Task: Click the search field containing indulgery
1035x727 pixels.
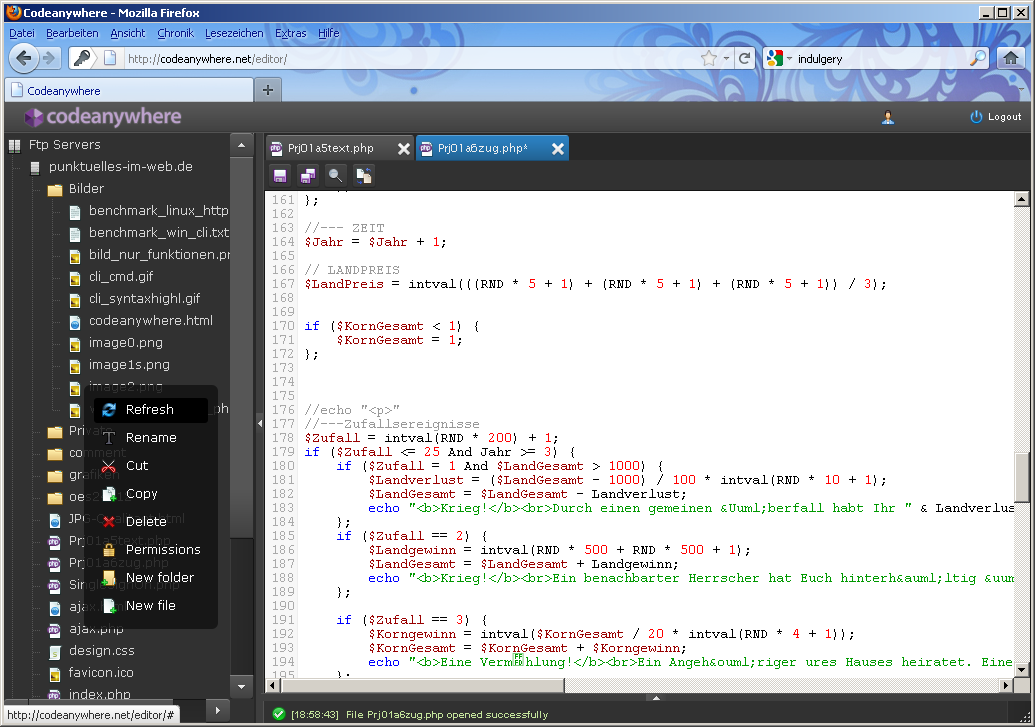Action: pyautogui.click(x=881, y=59)
